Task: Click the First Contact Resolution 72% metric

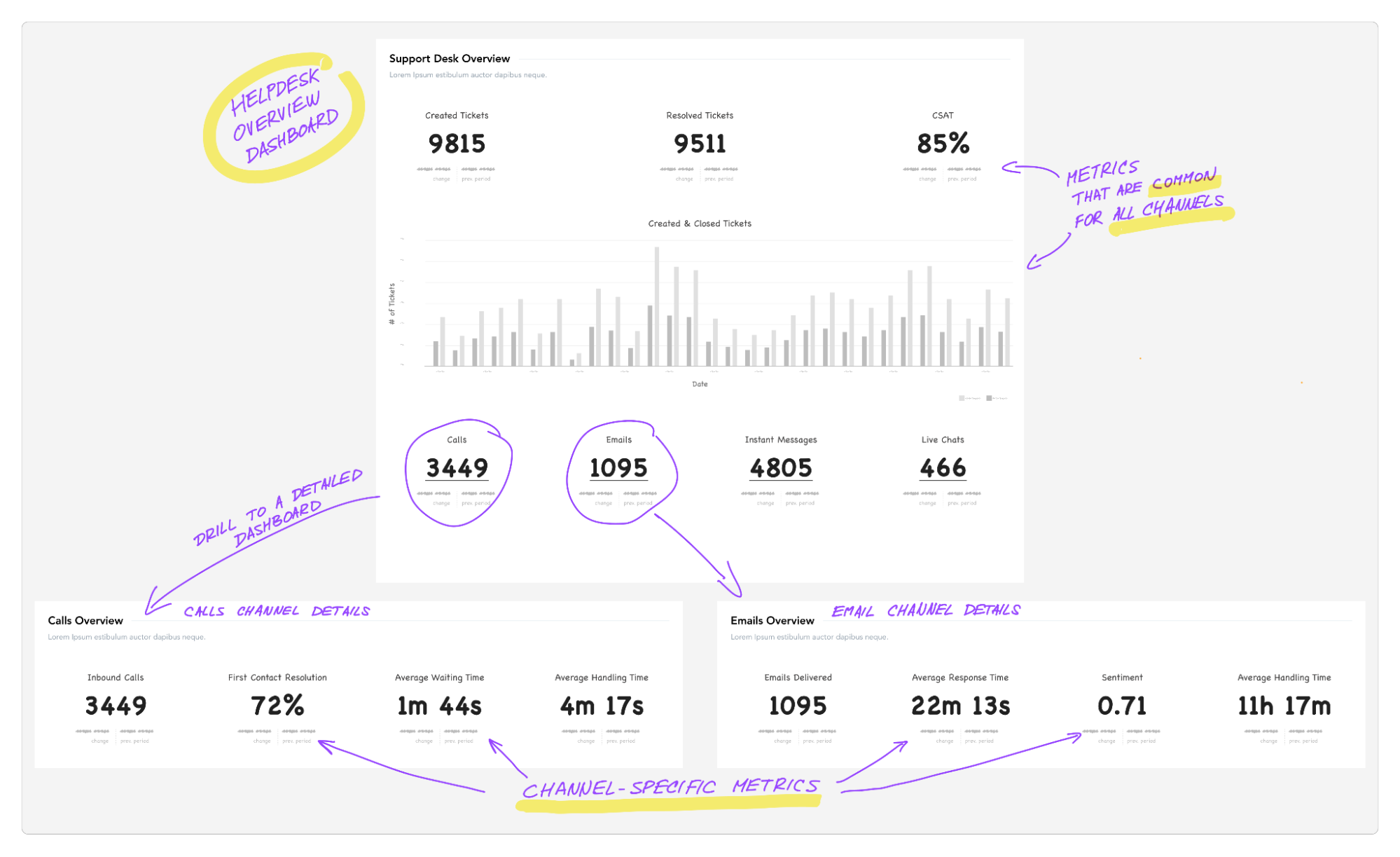Action: pos(277,706)
